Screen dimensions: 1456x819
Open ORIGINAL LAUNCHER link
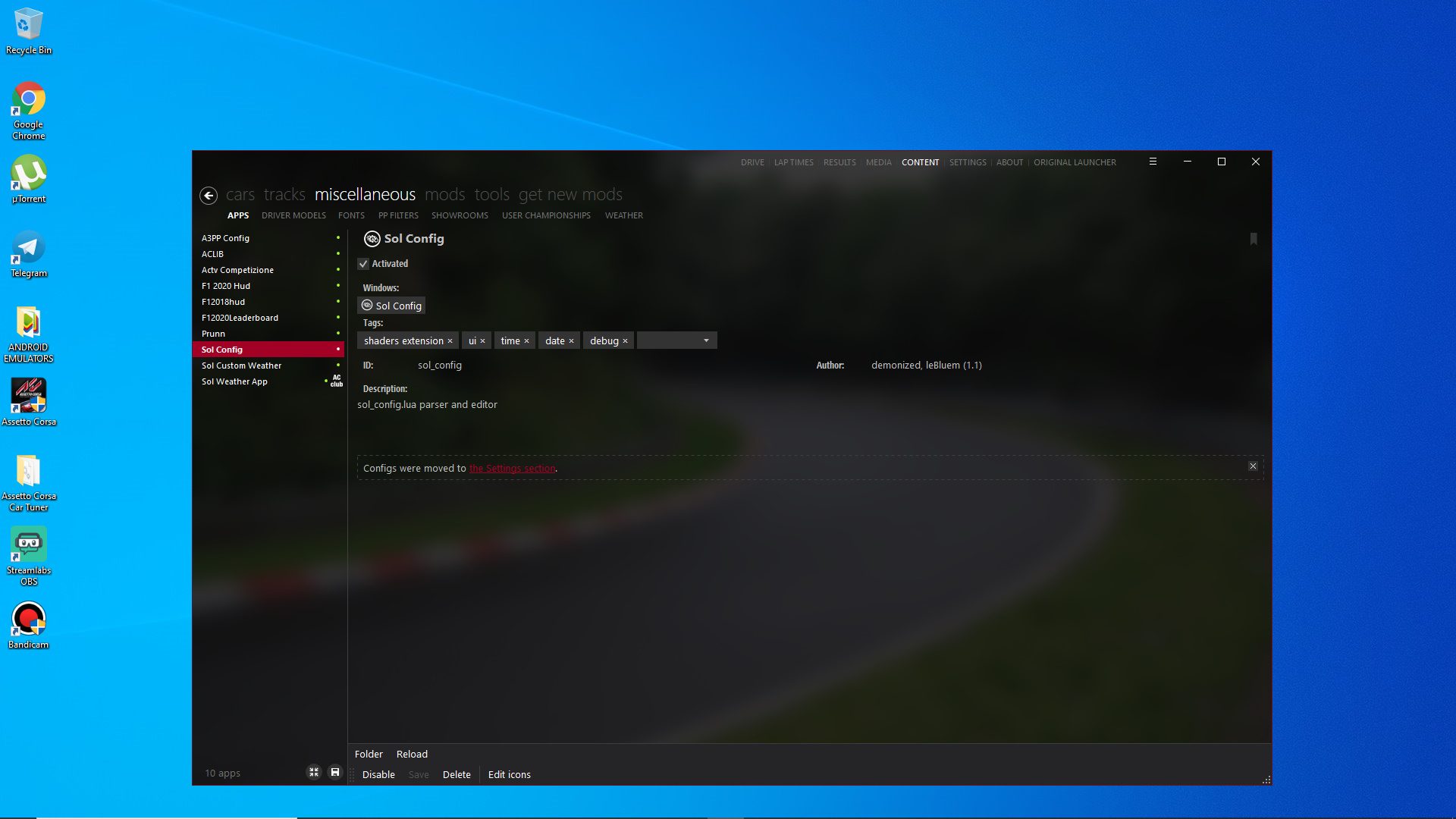tap(1075, 162)
